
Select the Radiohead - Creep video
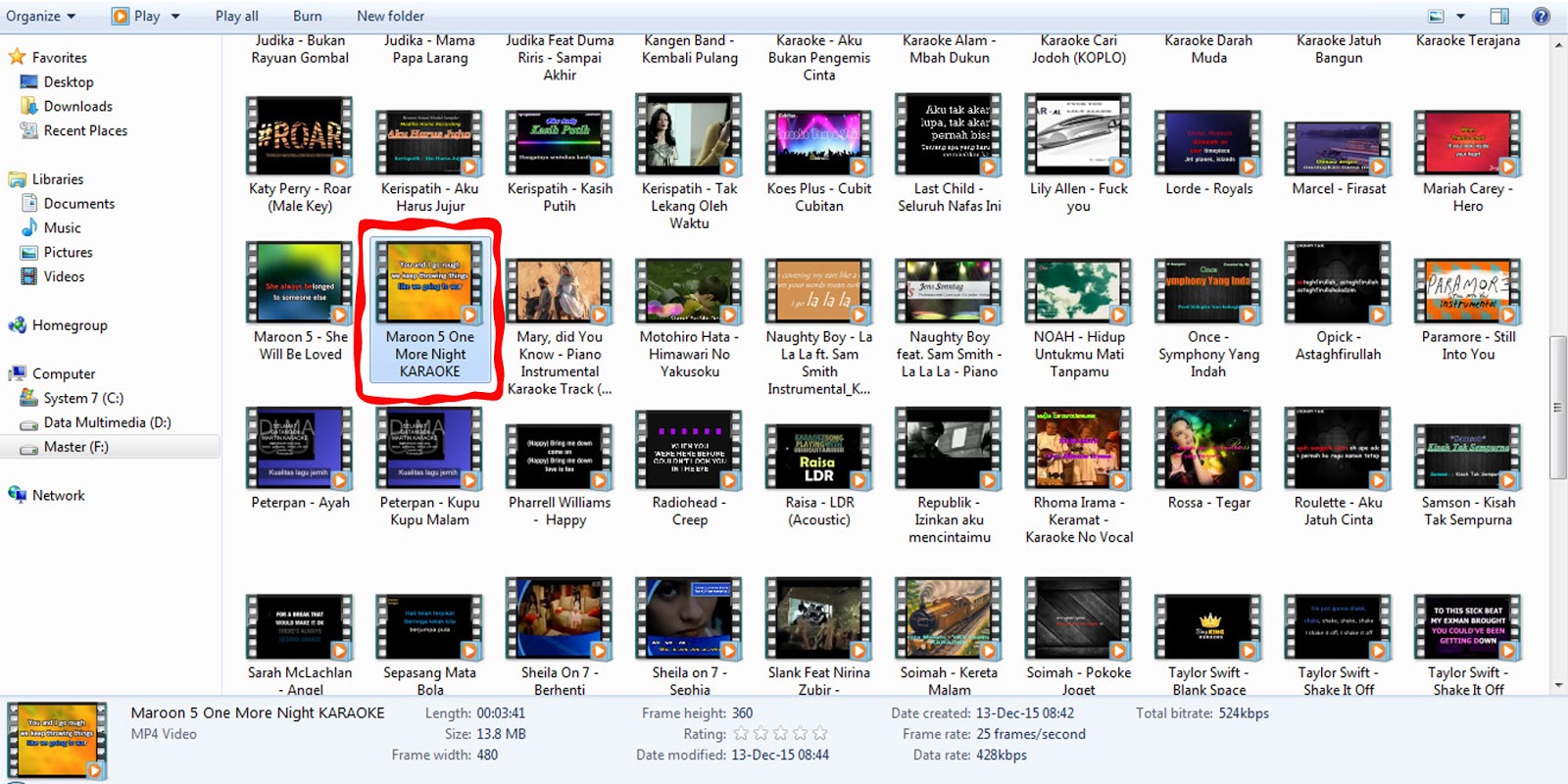click(689, 467)
